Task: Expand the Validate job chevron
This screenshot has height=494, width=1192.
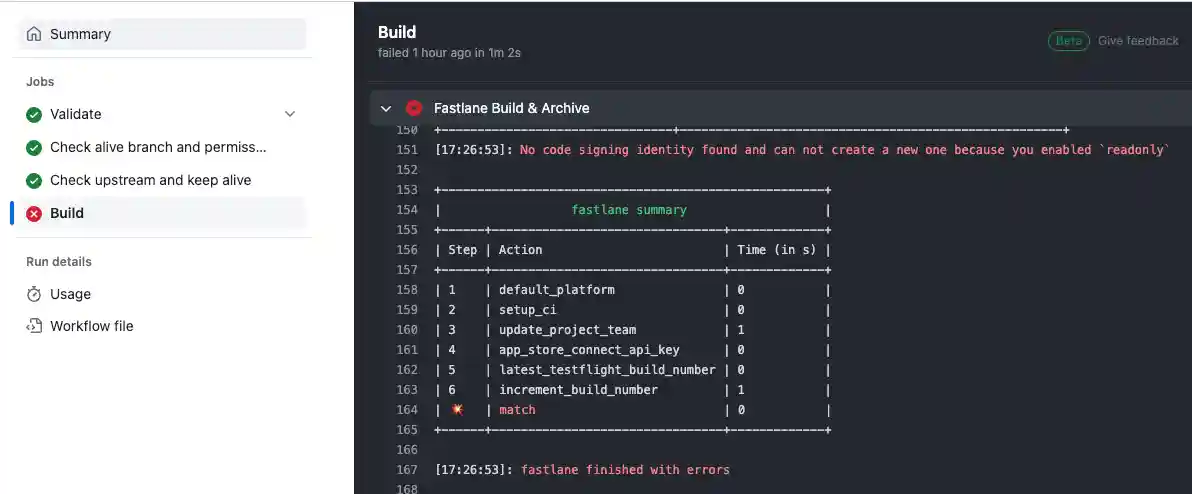Action: [x=290, y=114]
